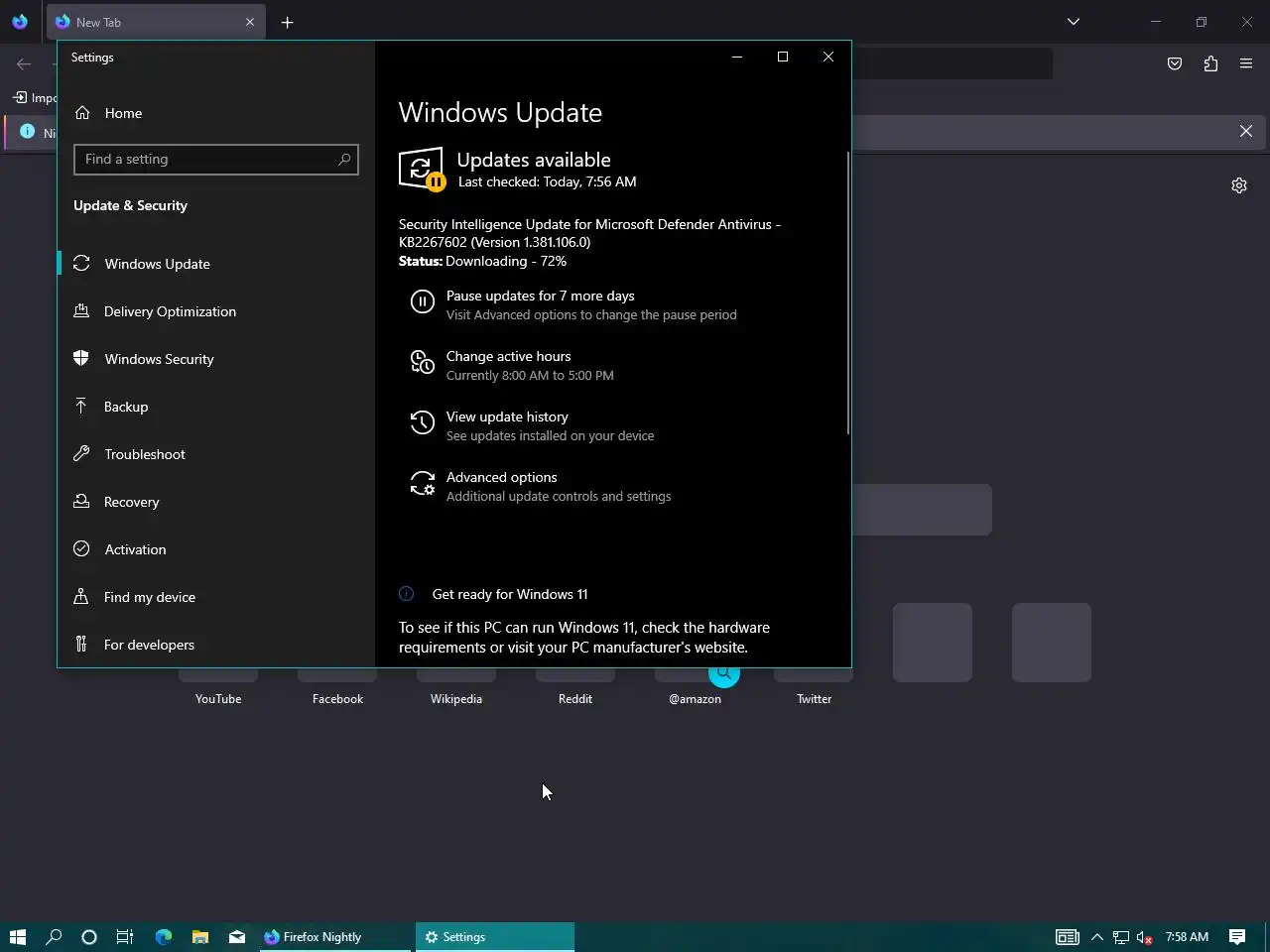Open new tab personalize gear icon
The width and height of the screenshot is (1270, 952).
pyautogui.click(x=1239, y=185)
